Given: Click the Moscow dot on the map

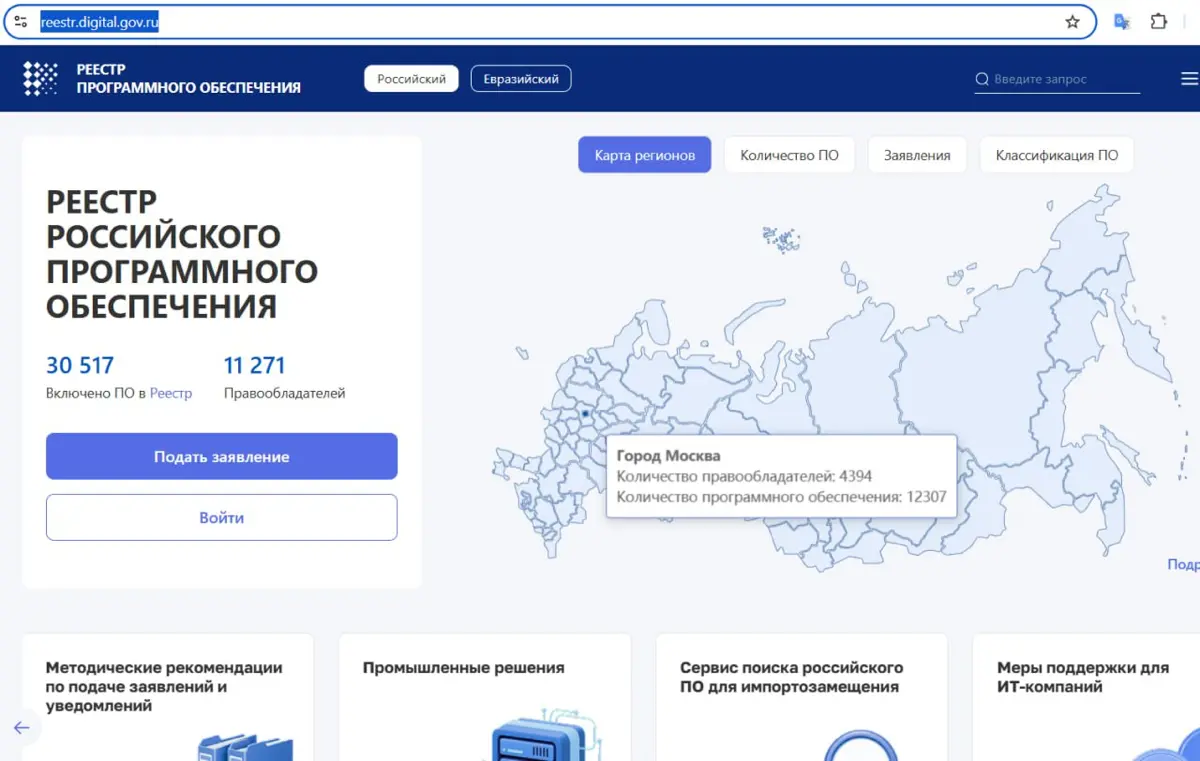Looking at the screenshot, I should 585,413.
